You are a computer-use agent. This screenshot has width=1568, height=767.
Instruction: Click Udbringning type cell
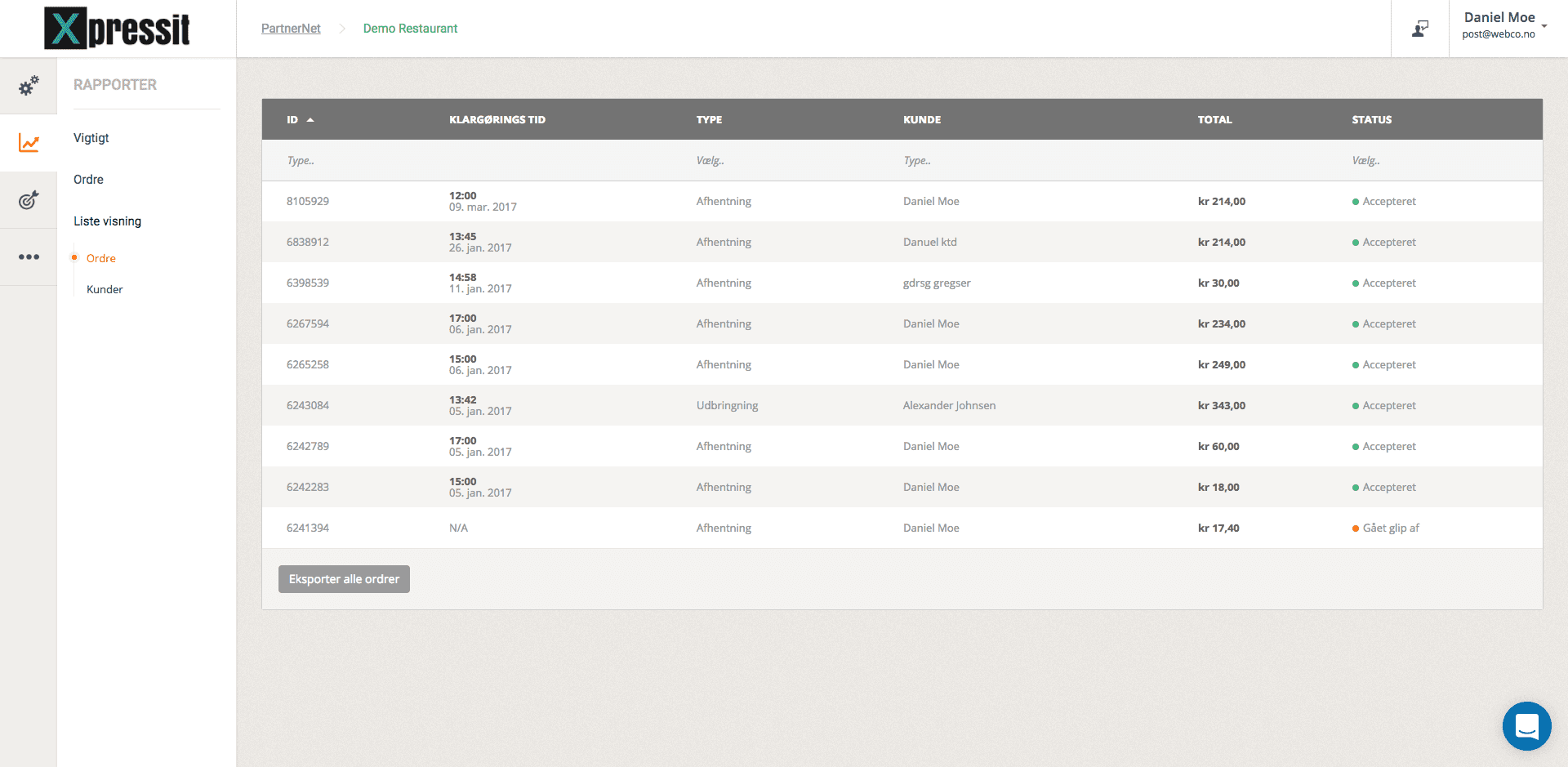tap(727, 406)
